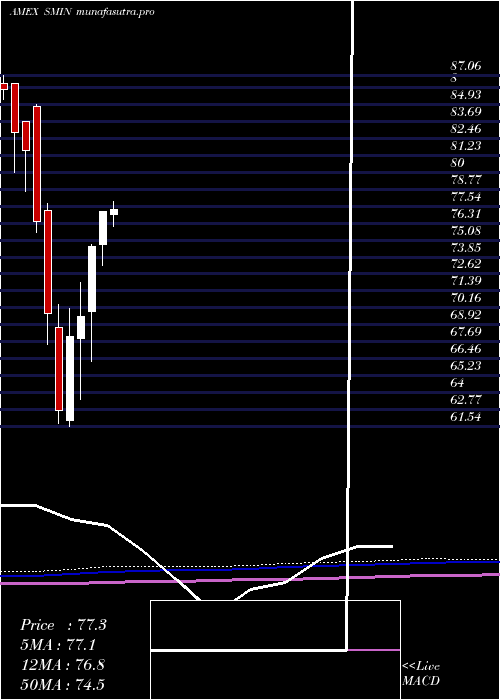Click the 75.08 price axis label

[466, 230]
